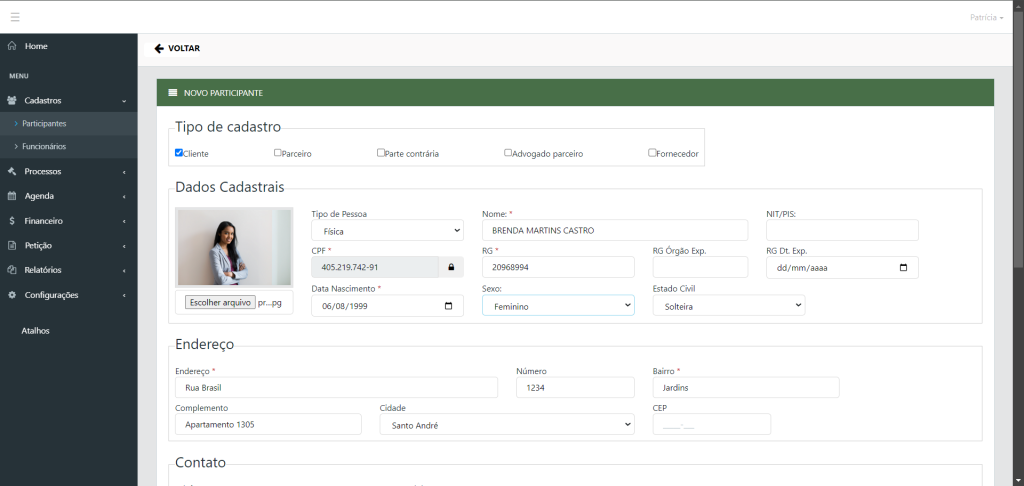Click the Processos hammer icon in sidebar
Image resolution: width=1024 pixels, height=486 pixels.
(x=12, y=171)
